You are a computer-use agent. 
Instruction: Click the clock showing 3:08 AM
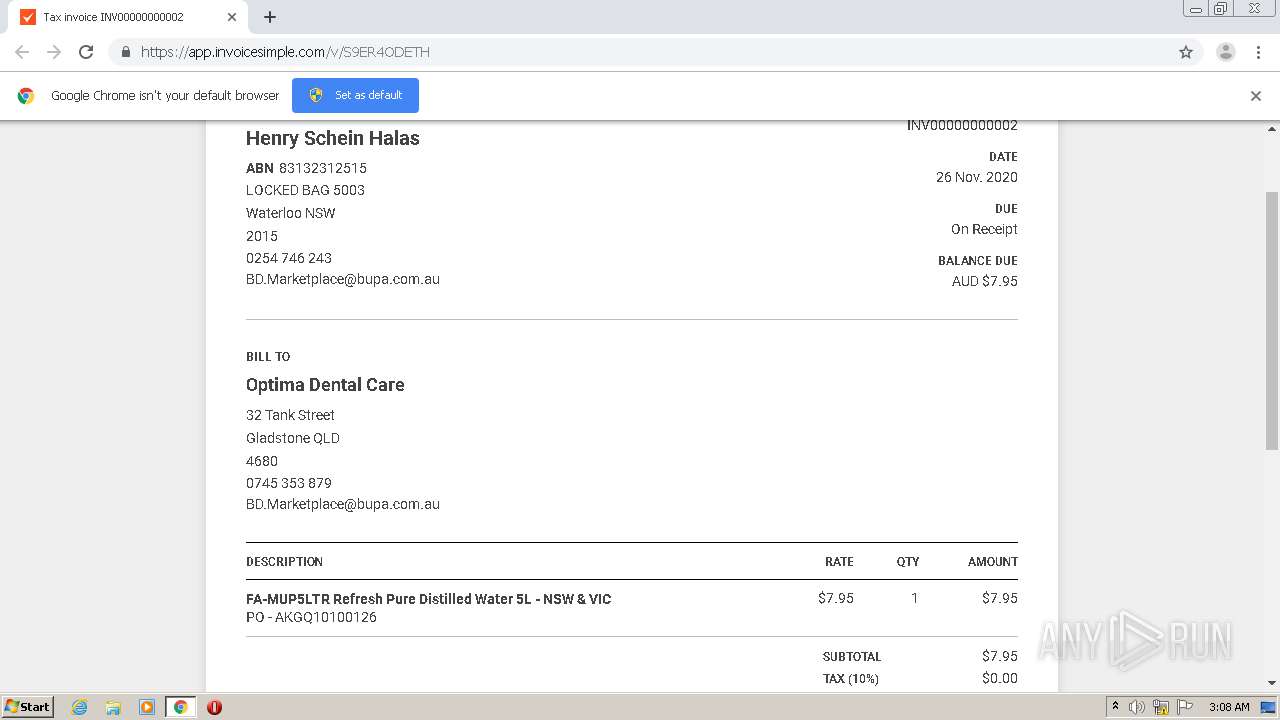[x=1229, y=707]
